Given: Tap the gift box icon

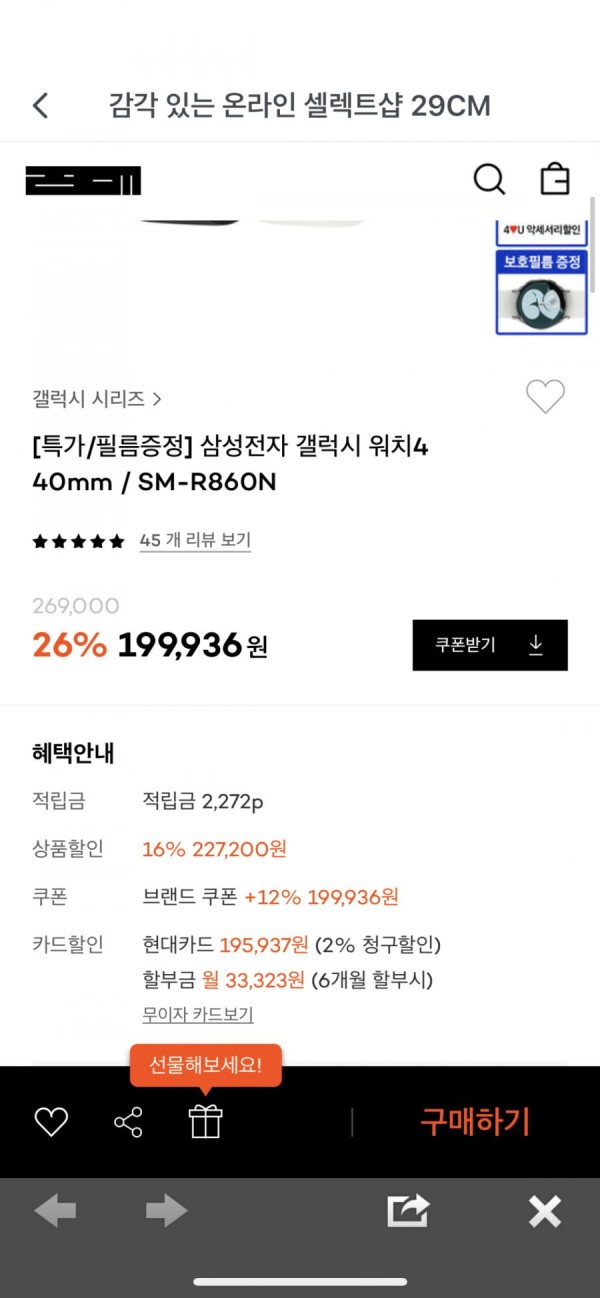Looking at the screenshot, I should click(206, 1121).
